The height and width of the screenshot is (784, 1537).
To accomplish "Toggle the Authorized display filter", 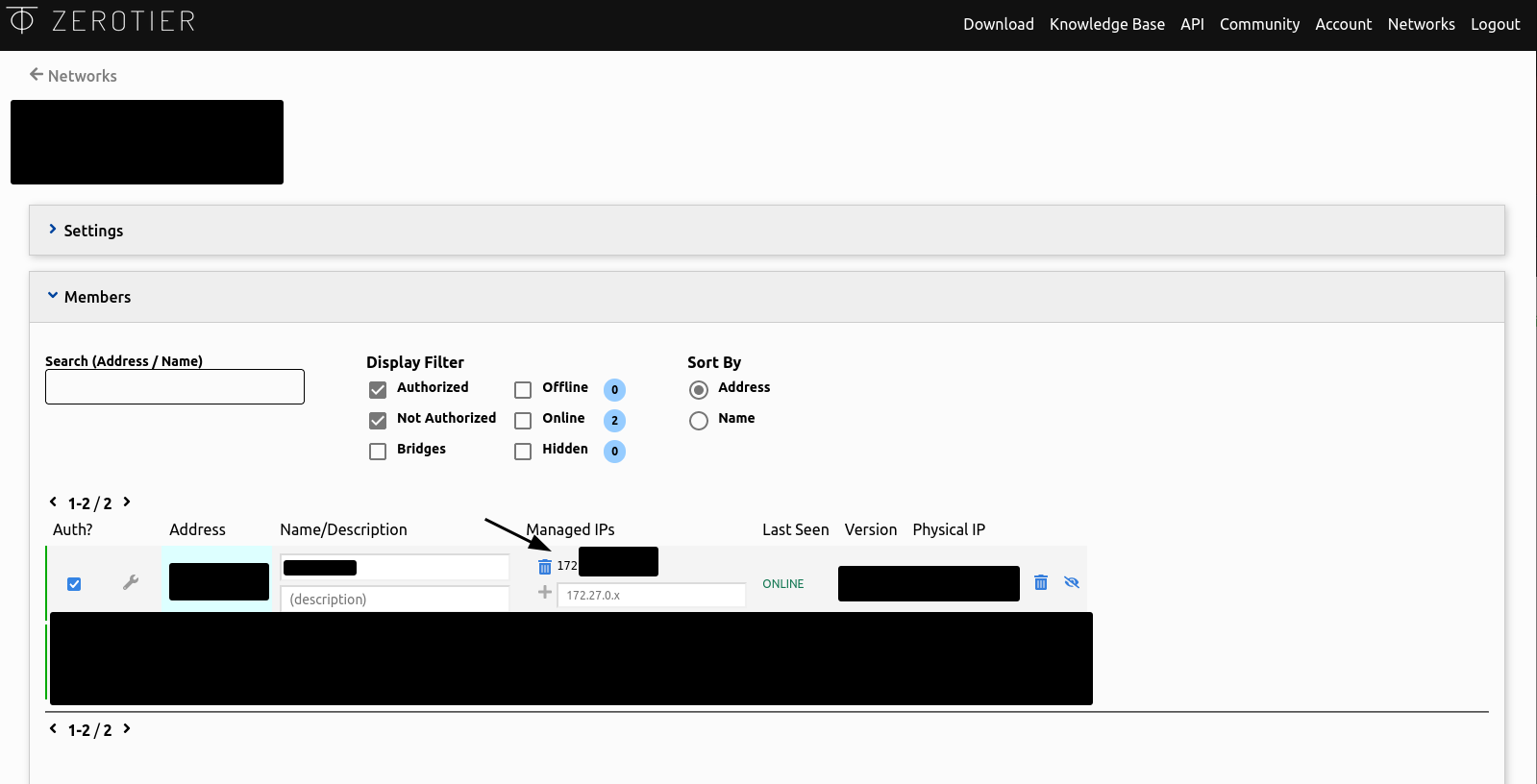I will point(378,389).
